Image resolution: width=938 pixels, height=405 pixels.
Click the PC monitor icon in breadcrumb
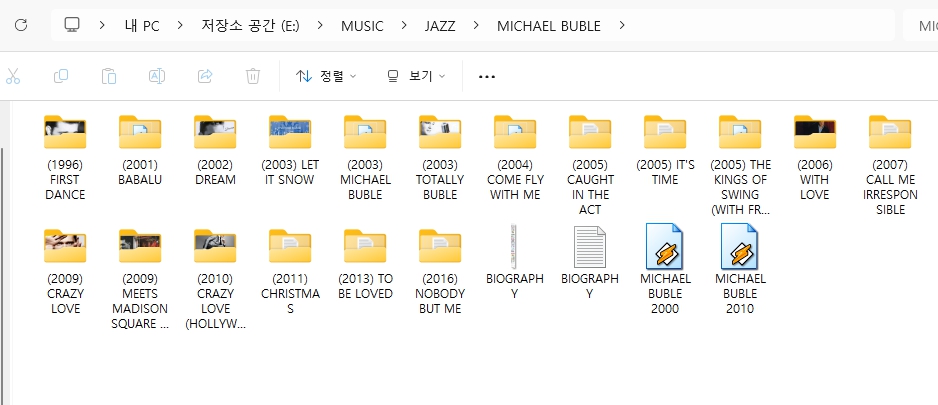pyautogui.click(x=72, y=25)
